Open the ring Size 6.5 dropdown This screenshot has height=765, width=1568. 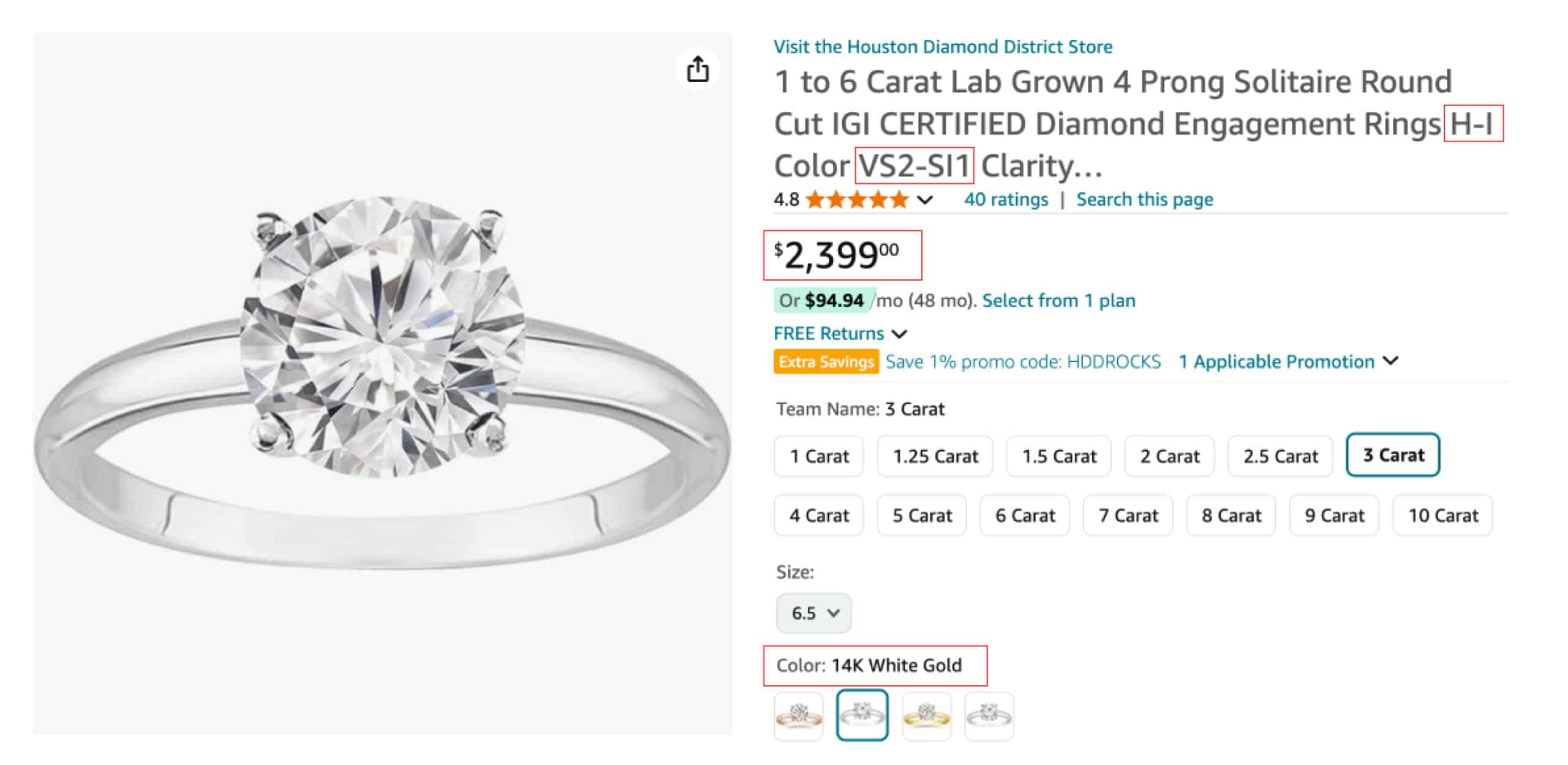click(x=813, y=612)
